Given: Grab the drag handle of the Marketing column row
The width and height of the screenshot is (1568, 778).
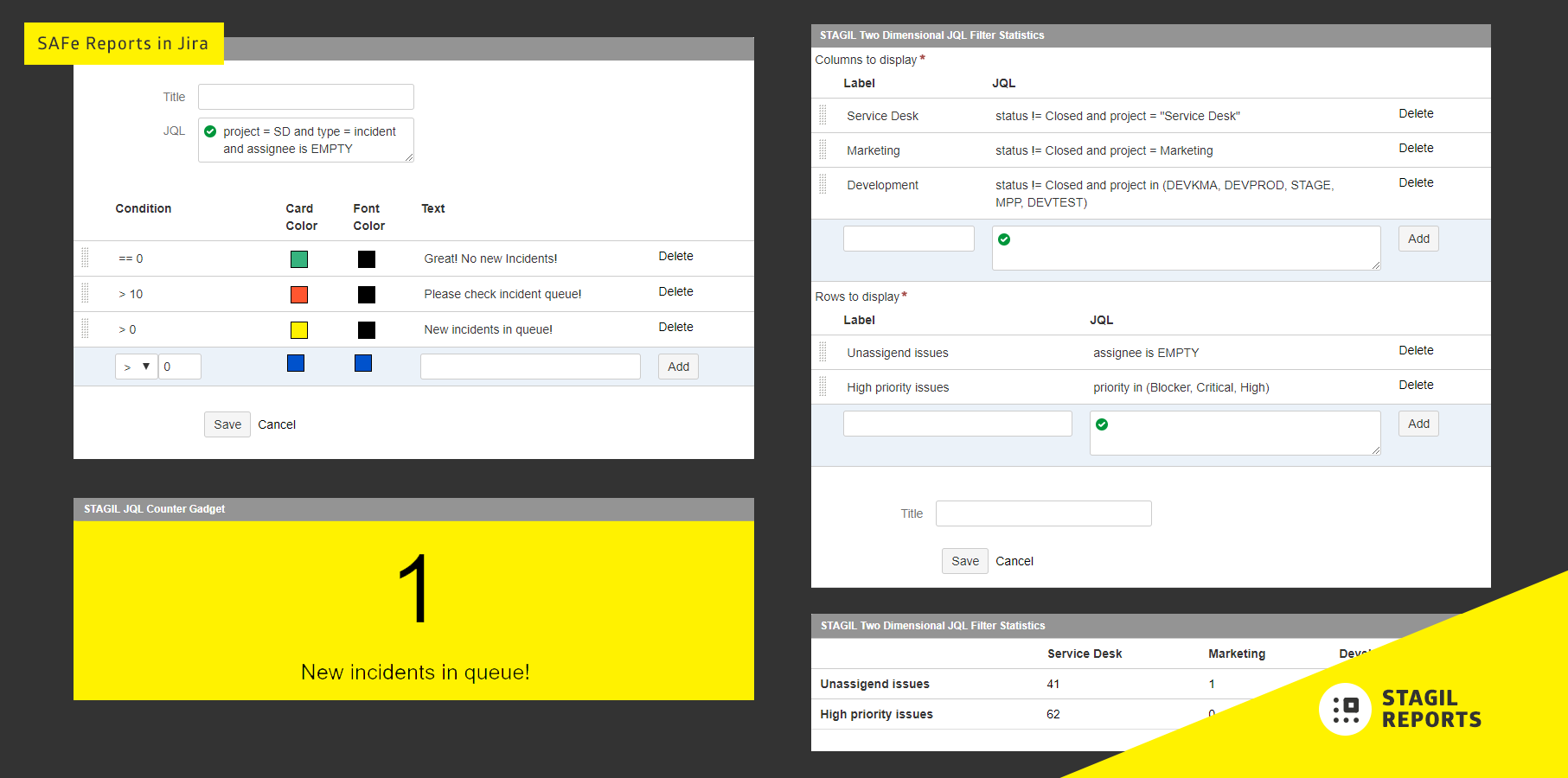Looking at the screenshot, I should point(822,150).
